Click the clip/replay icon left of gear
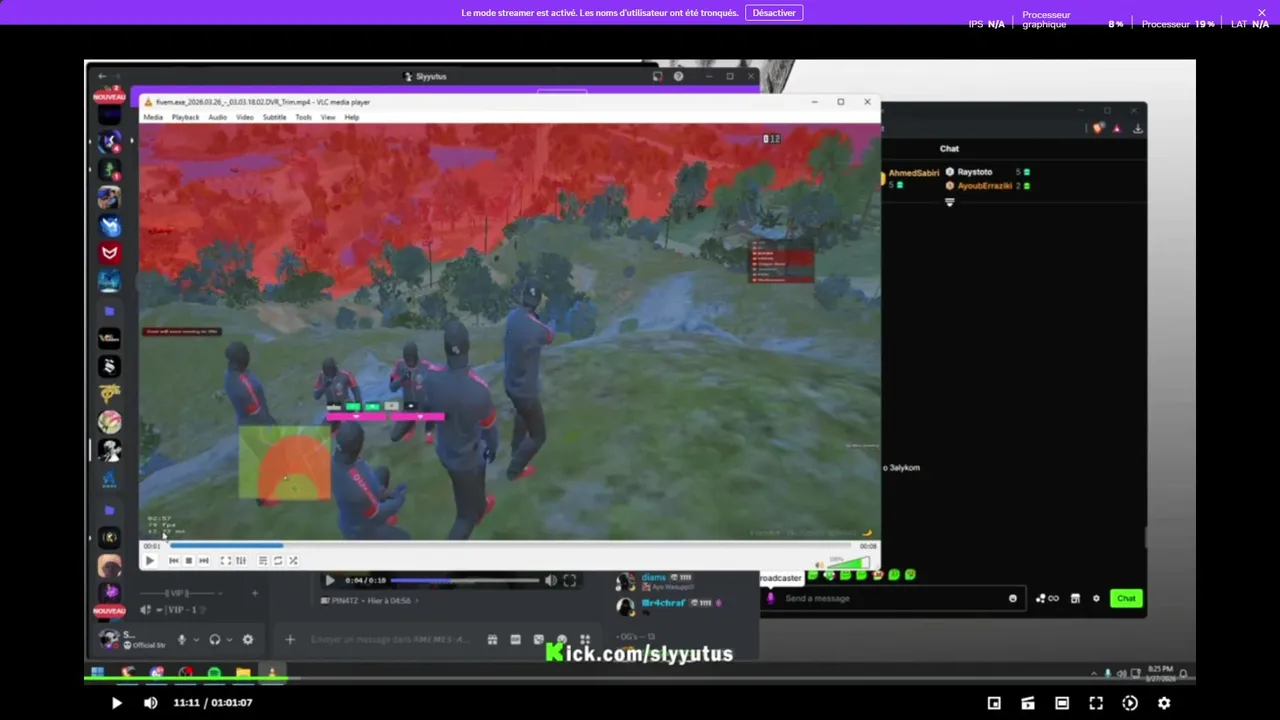The image size is (1280, 720). tap(1130, 703)
